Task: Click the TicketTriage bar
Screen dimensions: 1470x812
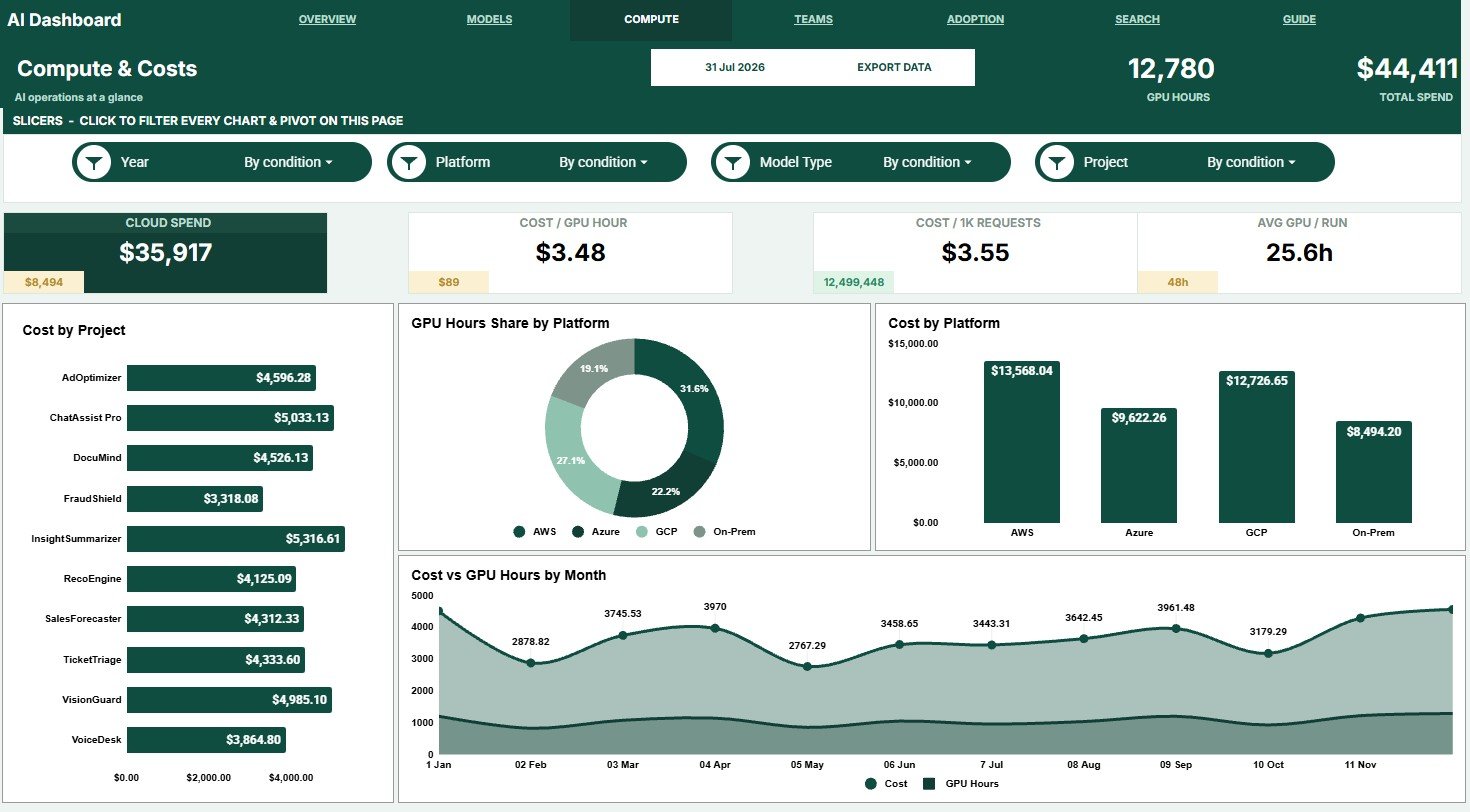Action: 216,660
